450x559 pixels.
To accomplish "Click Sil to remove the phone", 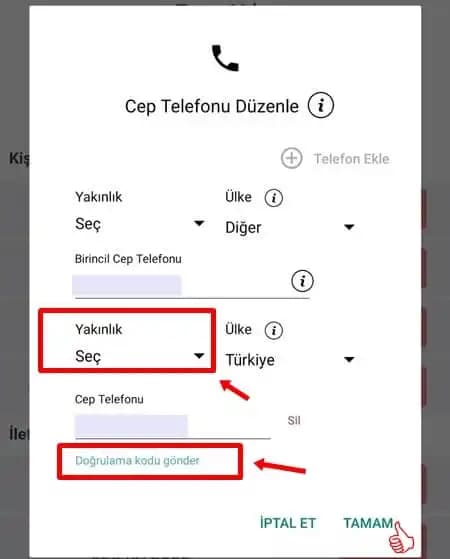I will coord(294,421).
